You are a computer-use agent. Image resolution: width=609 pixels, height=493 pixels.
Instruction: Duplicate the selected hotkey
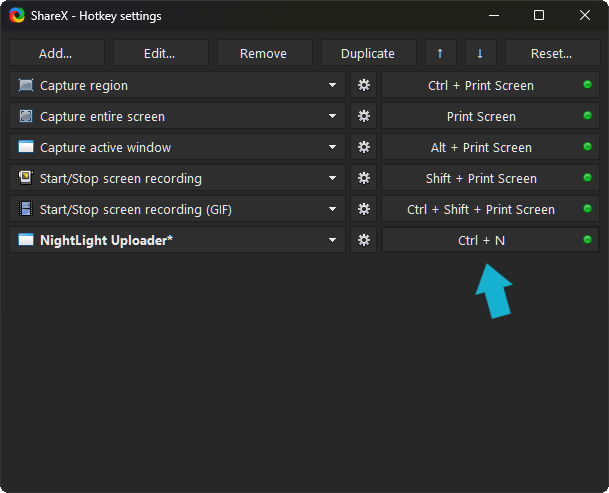pos(367,54)
